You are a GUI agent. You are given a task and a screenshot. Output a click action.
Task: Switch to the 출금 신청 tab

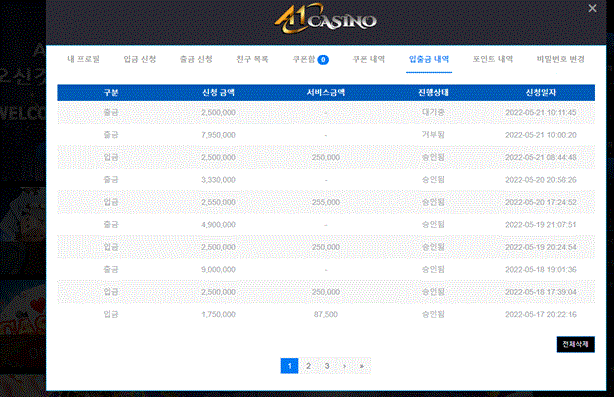pos(196,59)
